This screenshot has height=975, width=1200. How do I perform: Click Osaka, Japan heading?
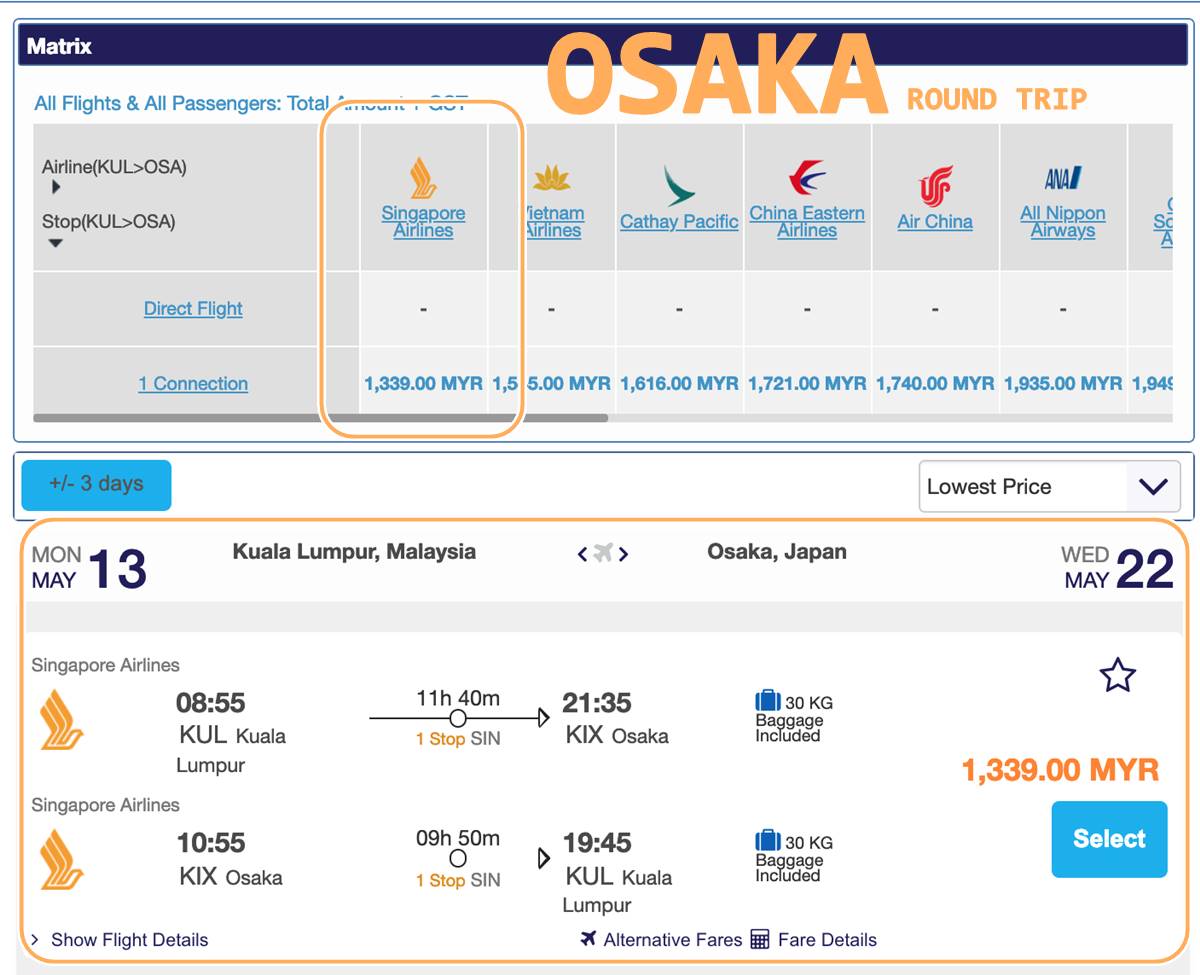[777, 552]
